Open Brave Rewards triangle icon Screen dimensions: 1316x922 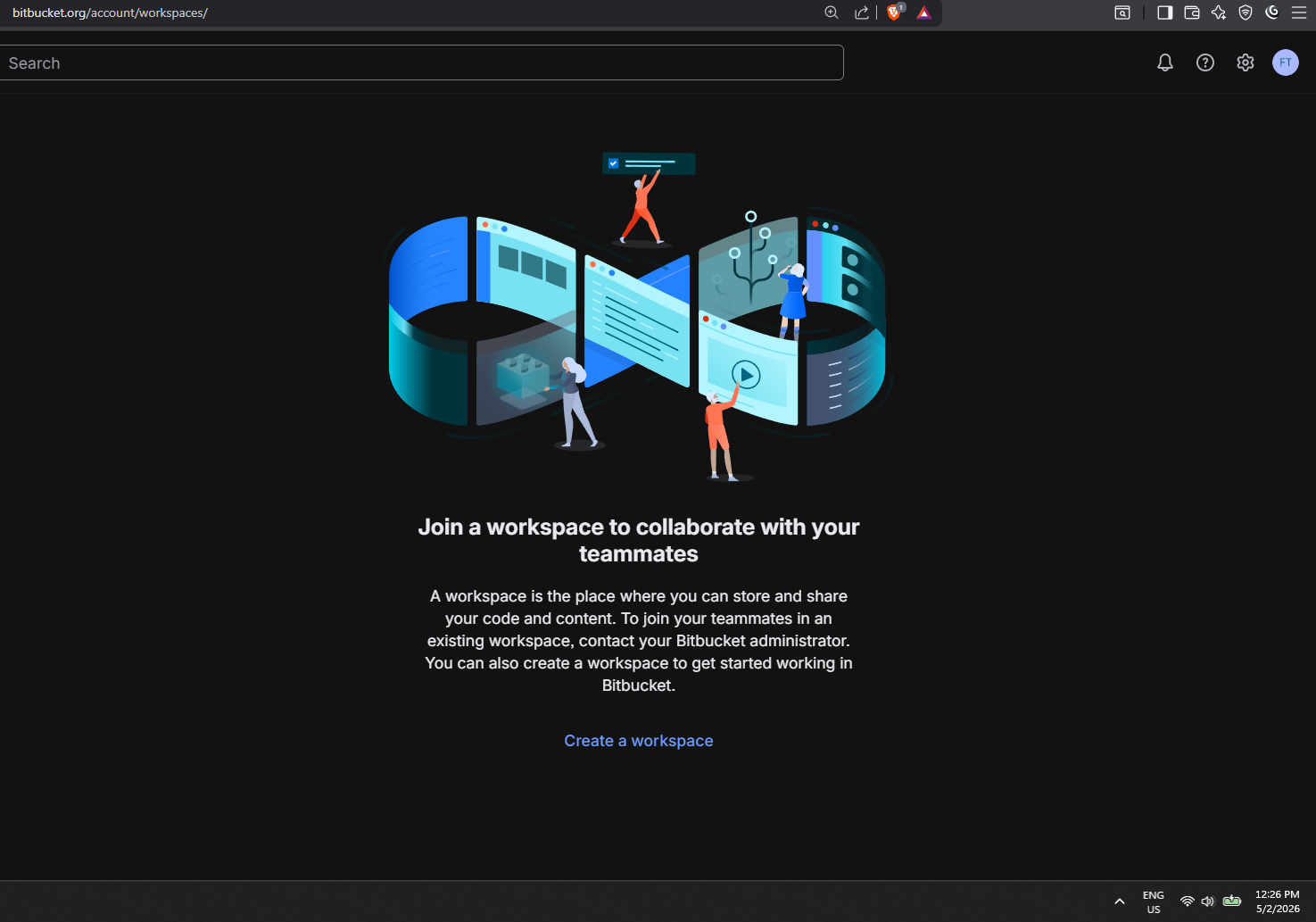click(x=924, y=12)
